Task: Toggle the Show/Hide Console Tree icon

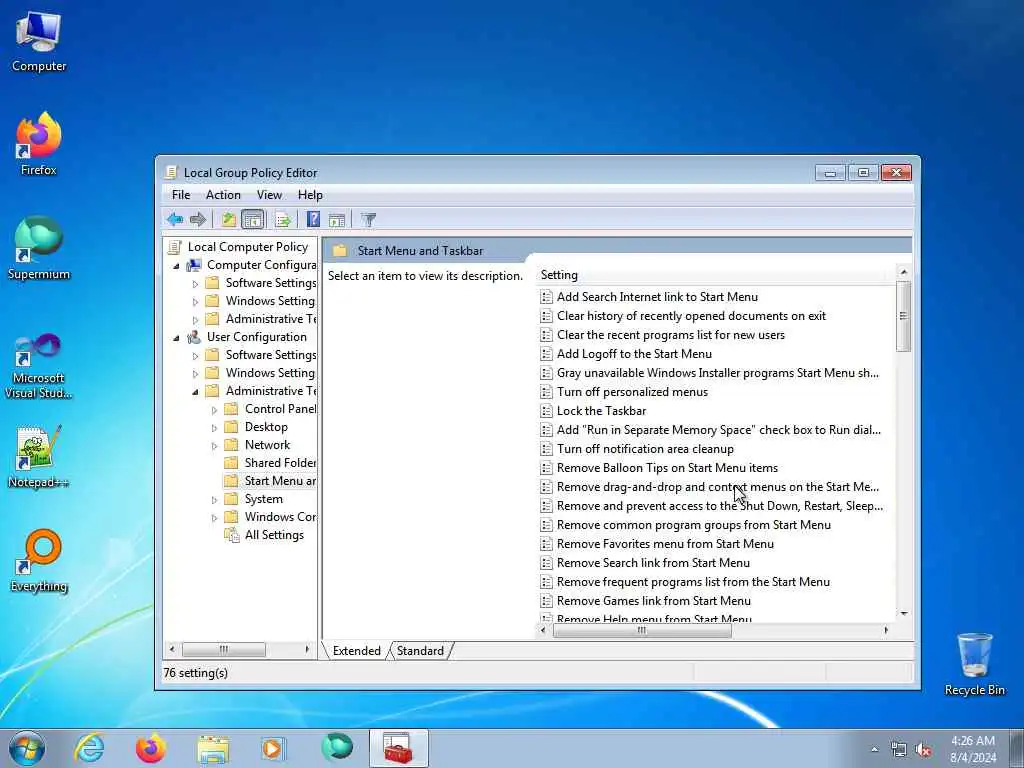Action: (253, 219)
